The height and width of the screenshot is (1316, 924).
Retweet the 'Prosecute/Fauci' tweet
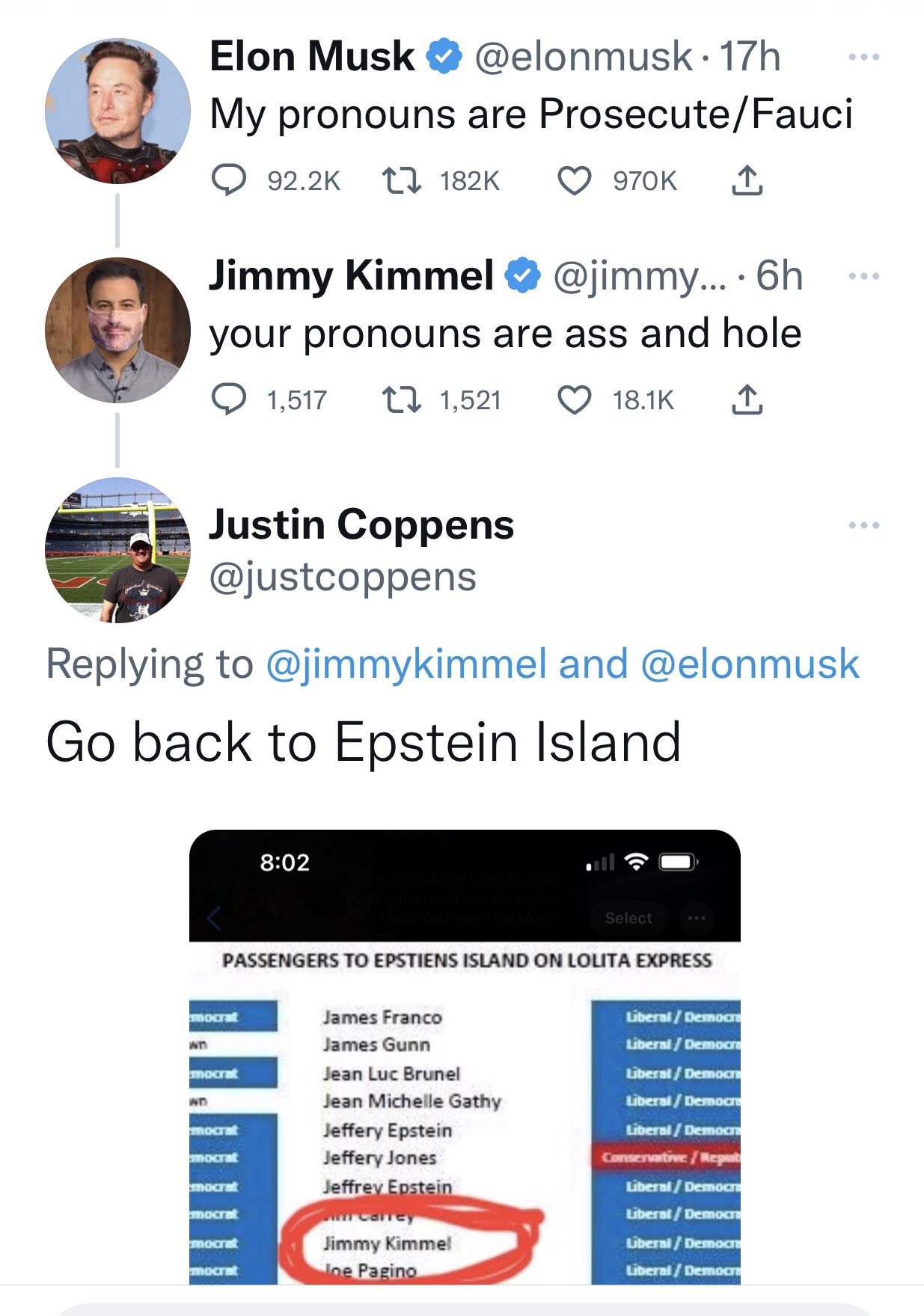[402, 180]
